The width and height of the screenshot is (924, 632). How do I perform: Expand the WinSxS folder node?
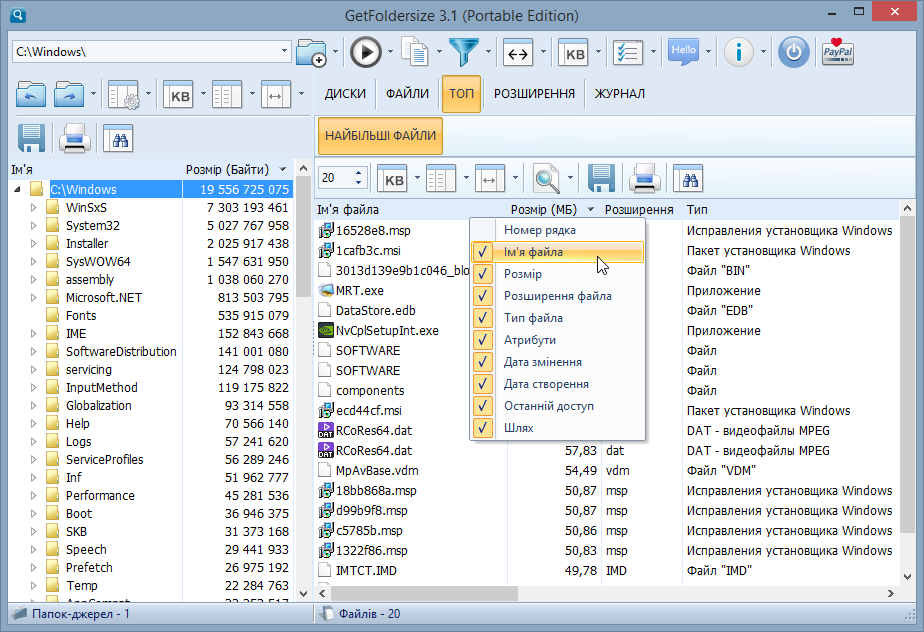33,208
